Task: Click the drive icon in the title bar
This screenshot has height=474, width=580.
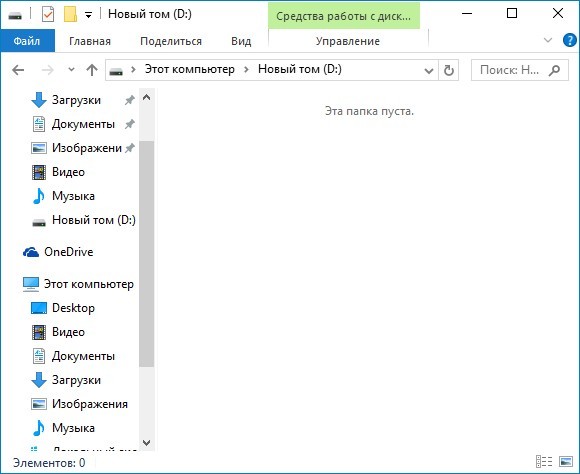Action: click(15, 15)
